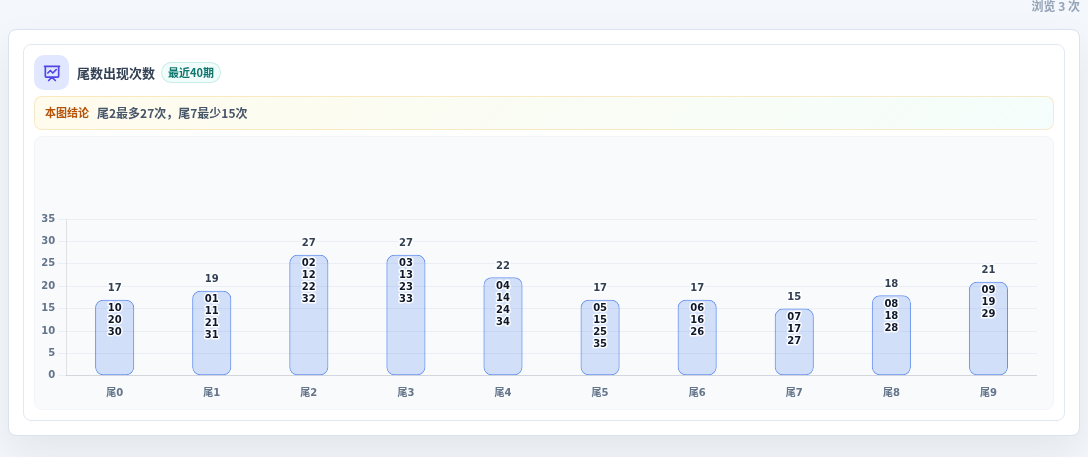Click the conclusion text 尾2最多27次
The width and height of the screenshot is (1088, 457).
pyautogui.click(x=132, y=113)
